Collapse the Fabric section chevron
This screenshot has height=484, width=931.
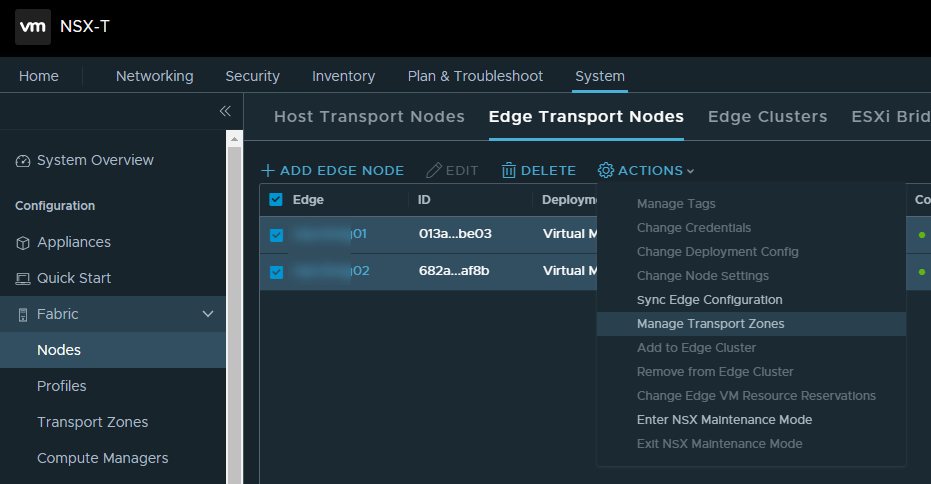(x=208, y=315)
